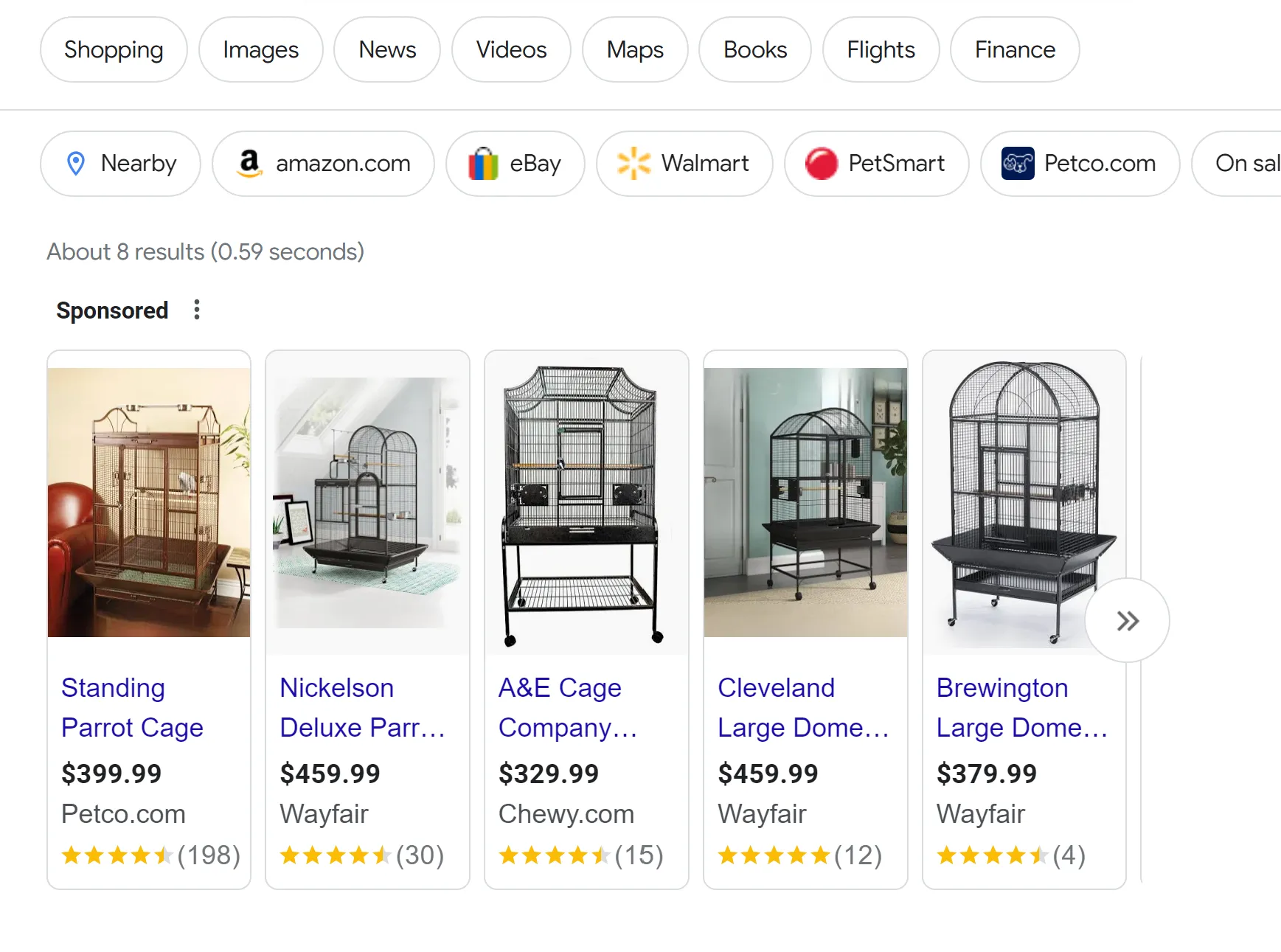Screen dimensions: 1281x952
Task: Open the Videos search tab
Action: point(510,49)
